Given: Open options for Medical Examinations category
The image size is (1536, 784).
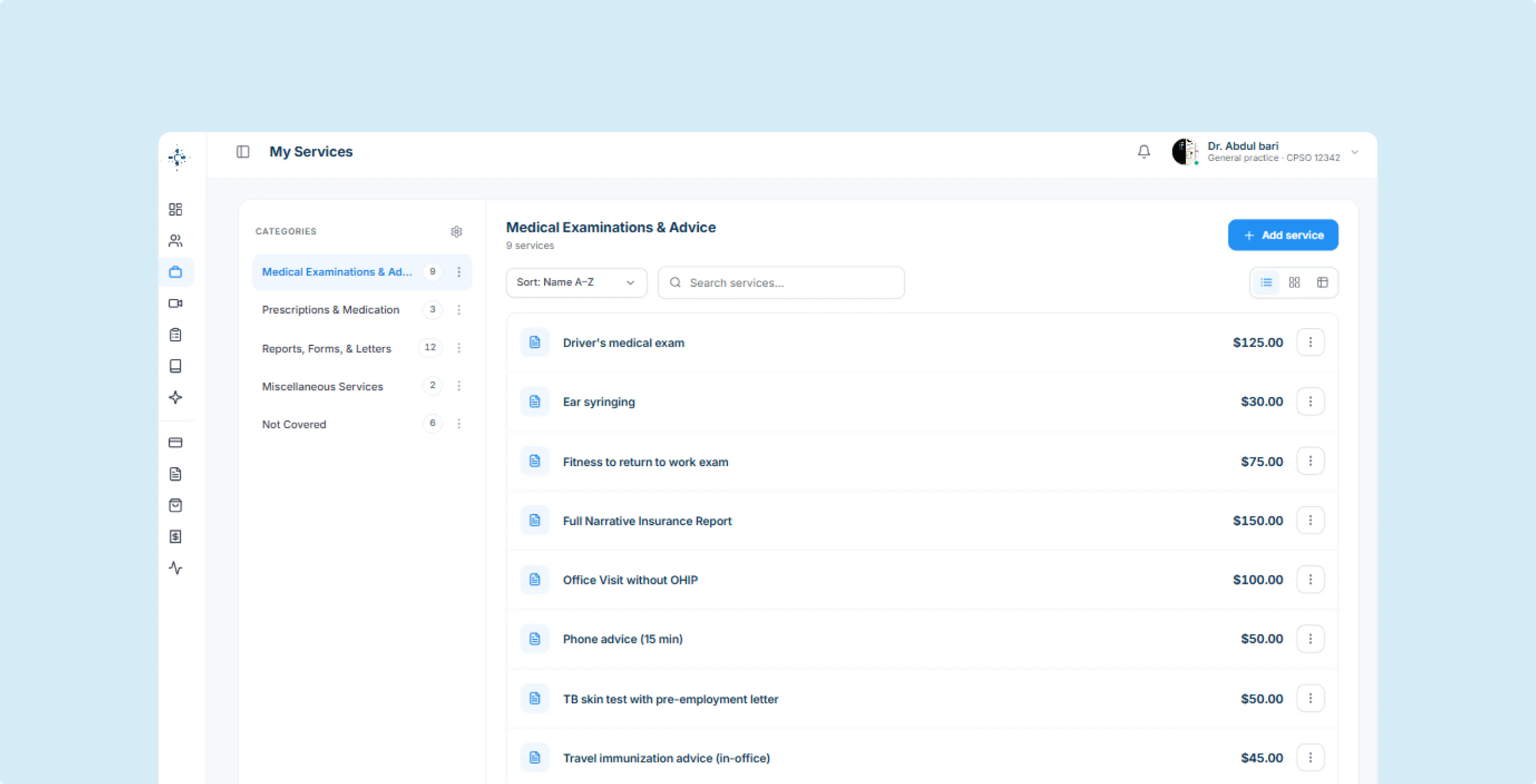Looking at the screenshot, I should [x=459, y=272].
